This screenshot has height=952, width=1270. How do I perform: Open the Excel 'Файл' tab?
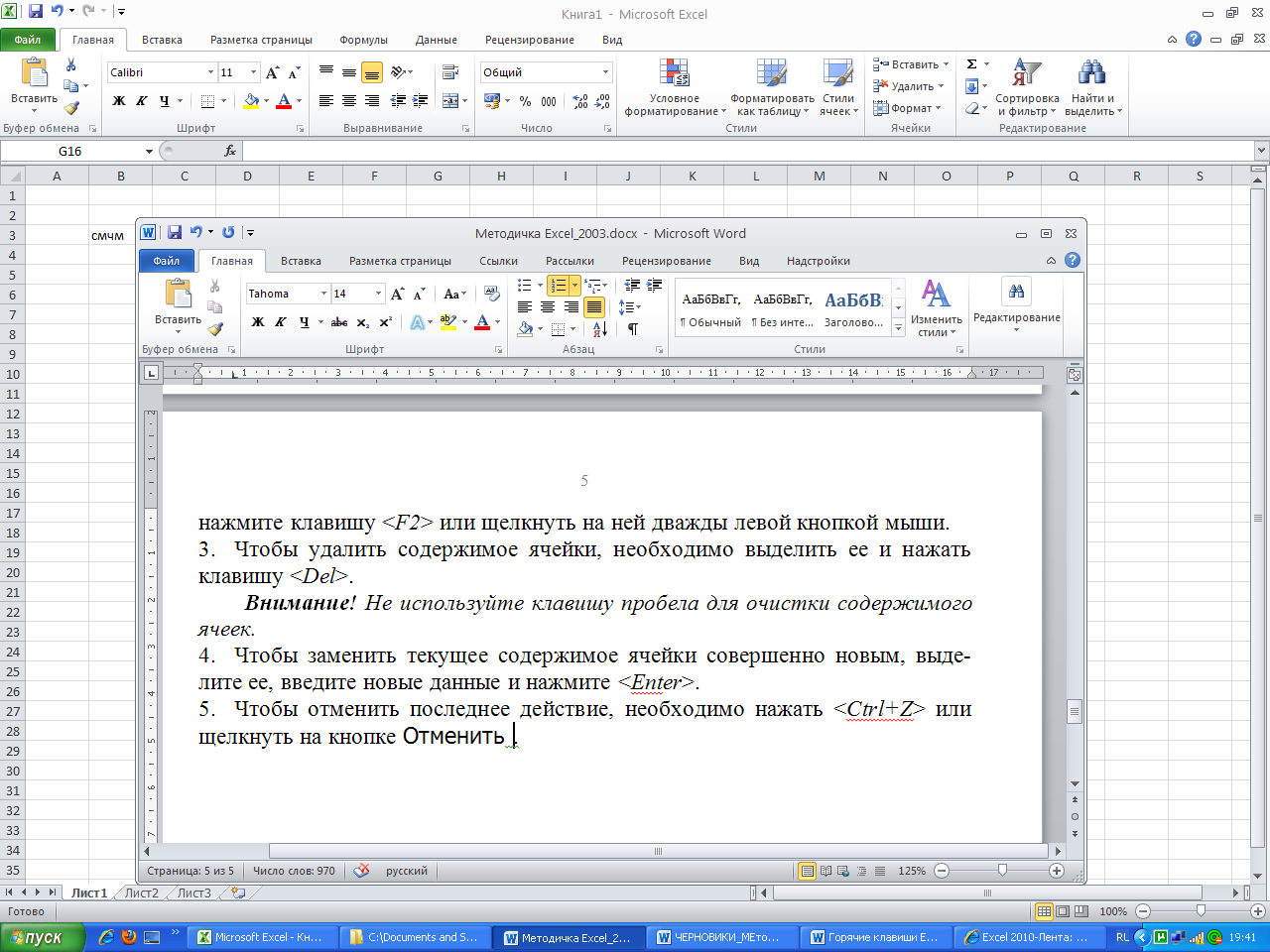click(x=28, y=40)
